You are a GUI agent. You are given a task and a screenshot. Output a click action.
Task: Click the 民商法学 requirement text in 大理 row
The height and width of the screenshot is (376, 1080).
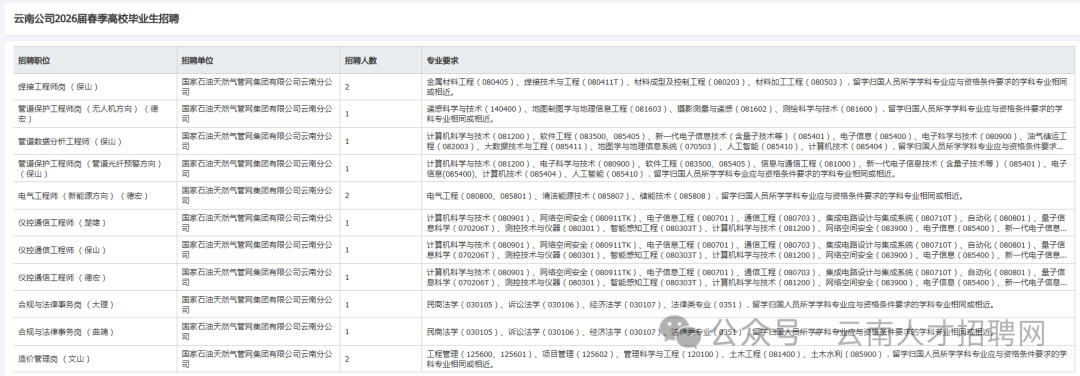(462, 304)
